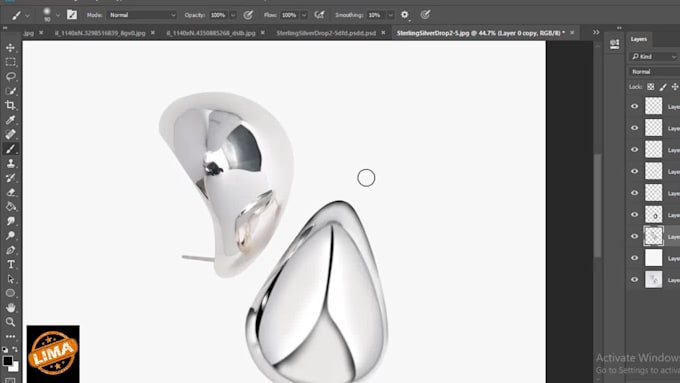Open the Kind layer filter dropdown
Image resolution: width=680 pixels, height=383 pixels.
pos(654,57)
